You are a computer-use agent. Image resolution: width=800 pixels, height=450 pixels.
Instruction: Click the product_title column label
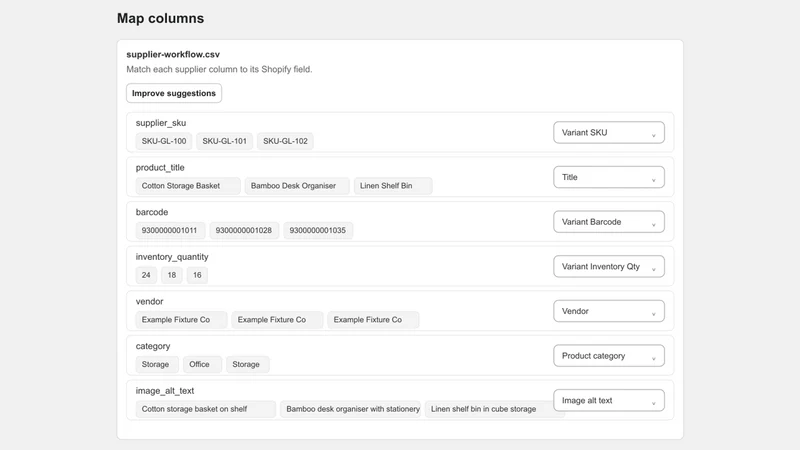pos(160,168)
